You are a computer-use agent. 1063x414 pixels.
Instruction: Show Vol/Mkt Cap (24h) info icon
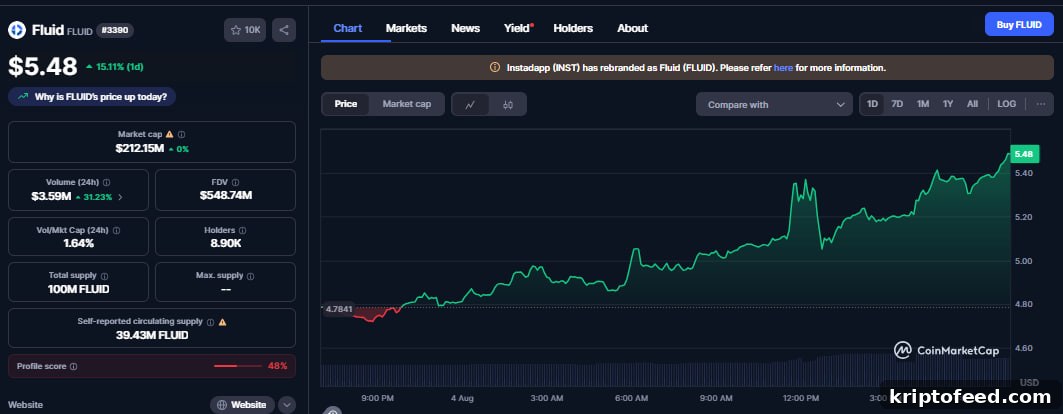pyautogui.click(x=117, y=230)
